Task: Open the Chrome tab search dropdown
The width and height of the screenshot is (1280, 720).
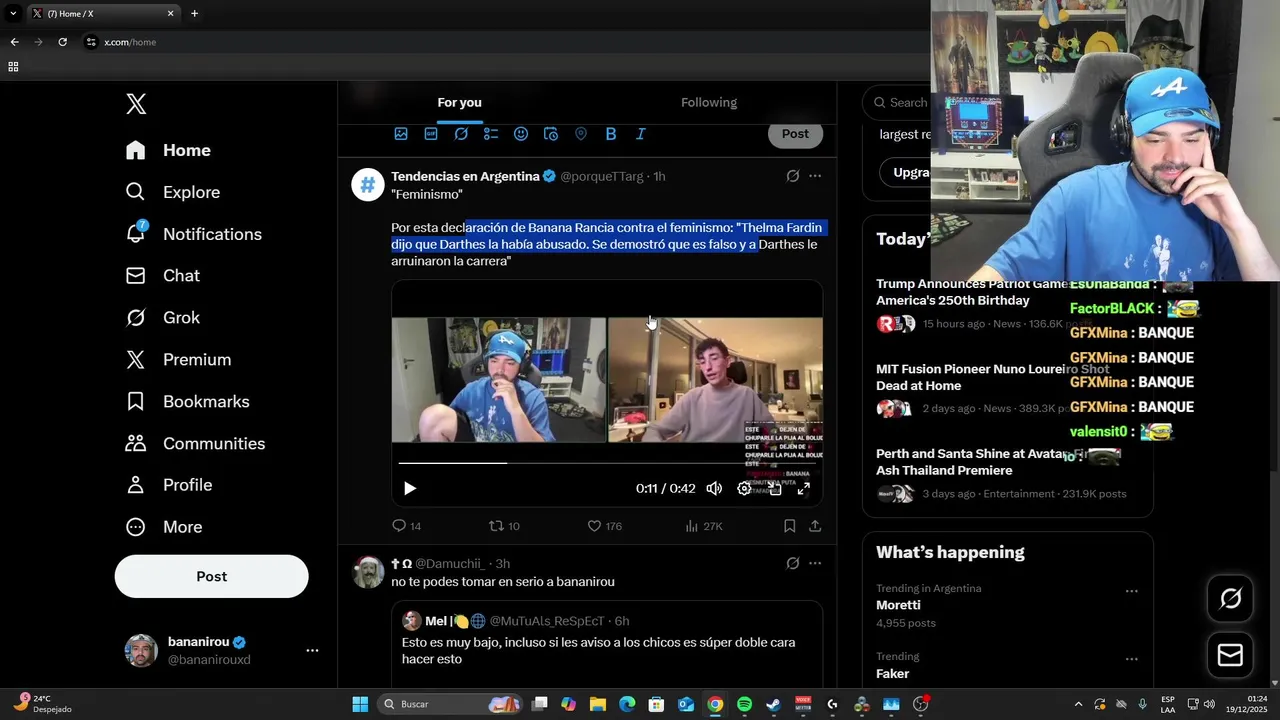Action: pyautogui.click(x=13, y=13)
